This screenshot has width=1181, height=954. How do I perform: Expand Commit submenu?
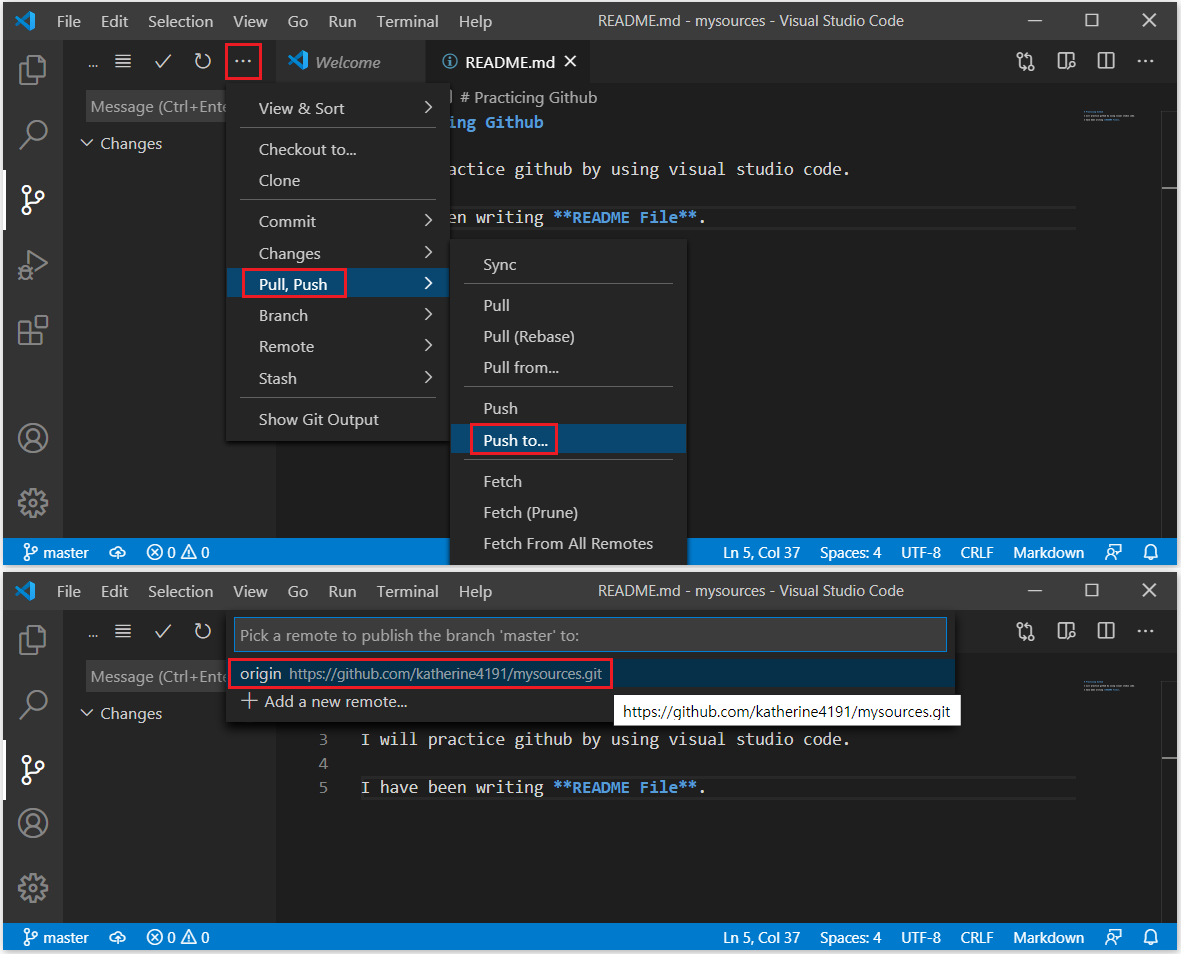point(337,221)
